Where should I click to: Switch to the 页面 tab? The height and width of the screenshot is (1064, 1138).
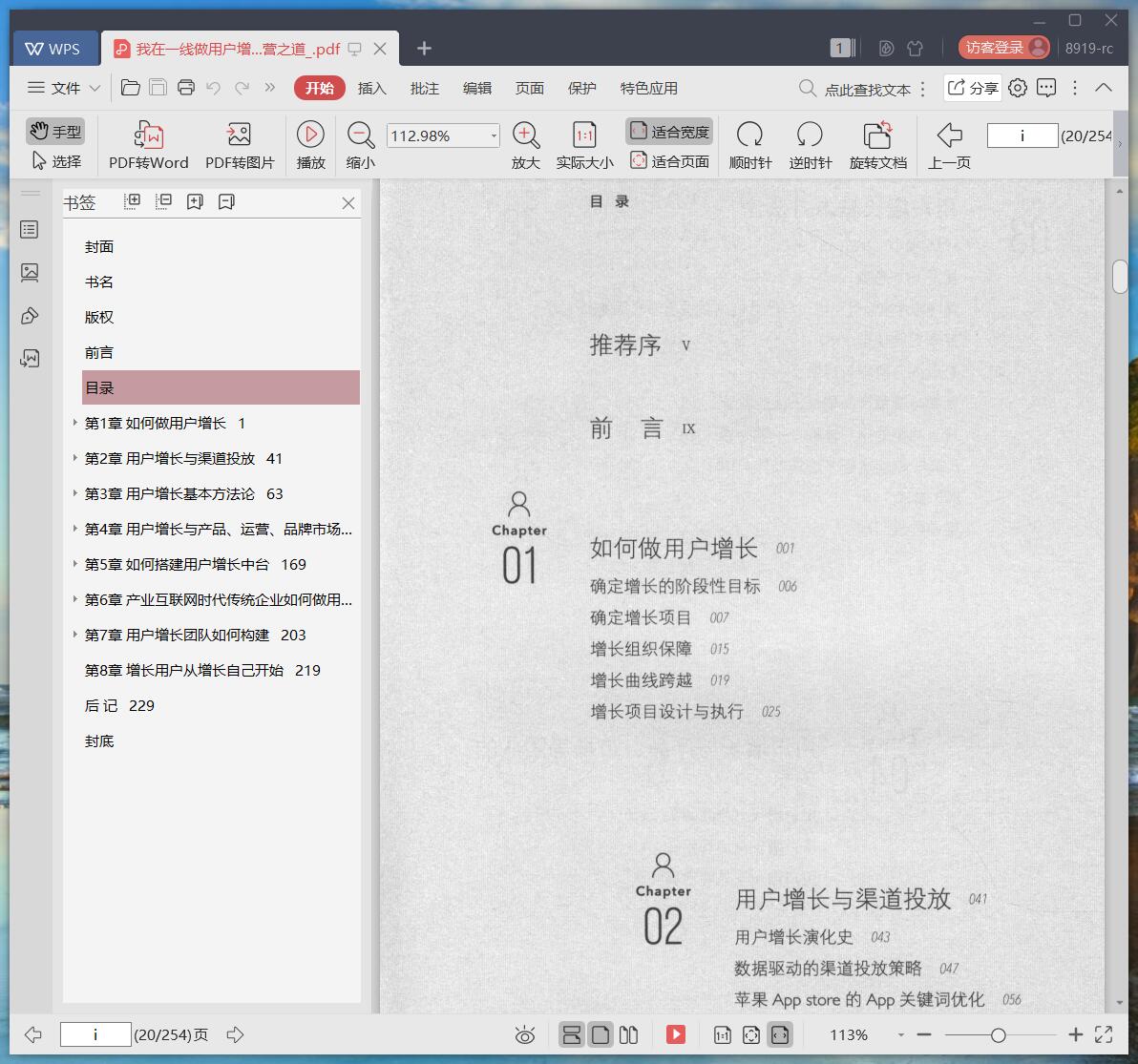click(x=529, y=88)
